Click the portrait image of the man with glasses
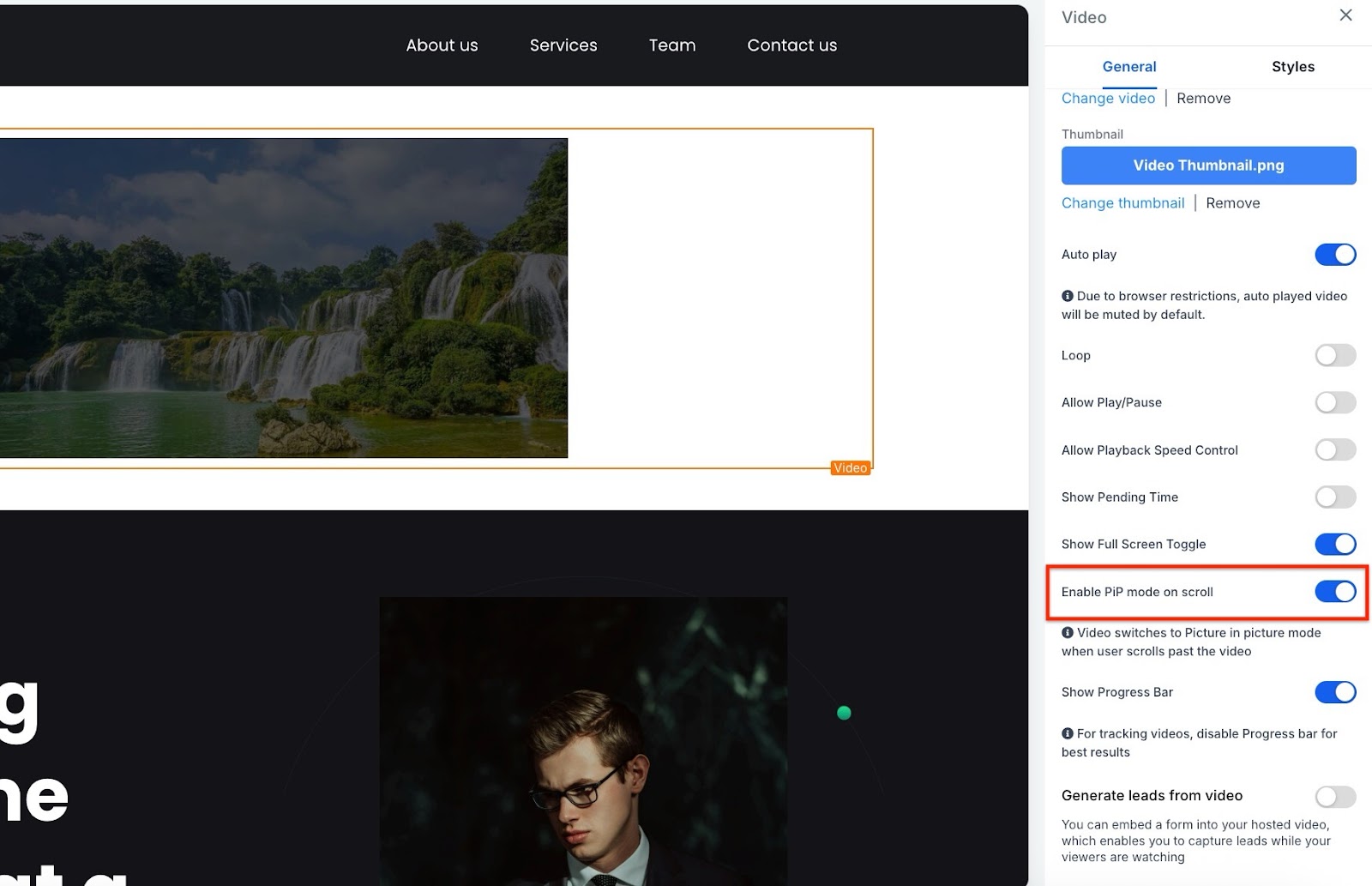This screenshot has width=1372, height=886. coord(583,742)
